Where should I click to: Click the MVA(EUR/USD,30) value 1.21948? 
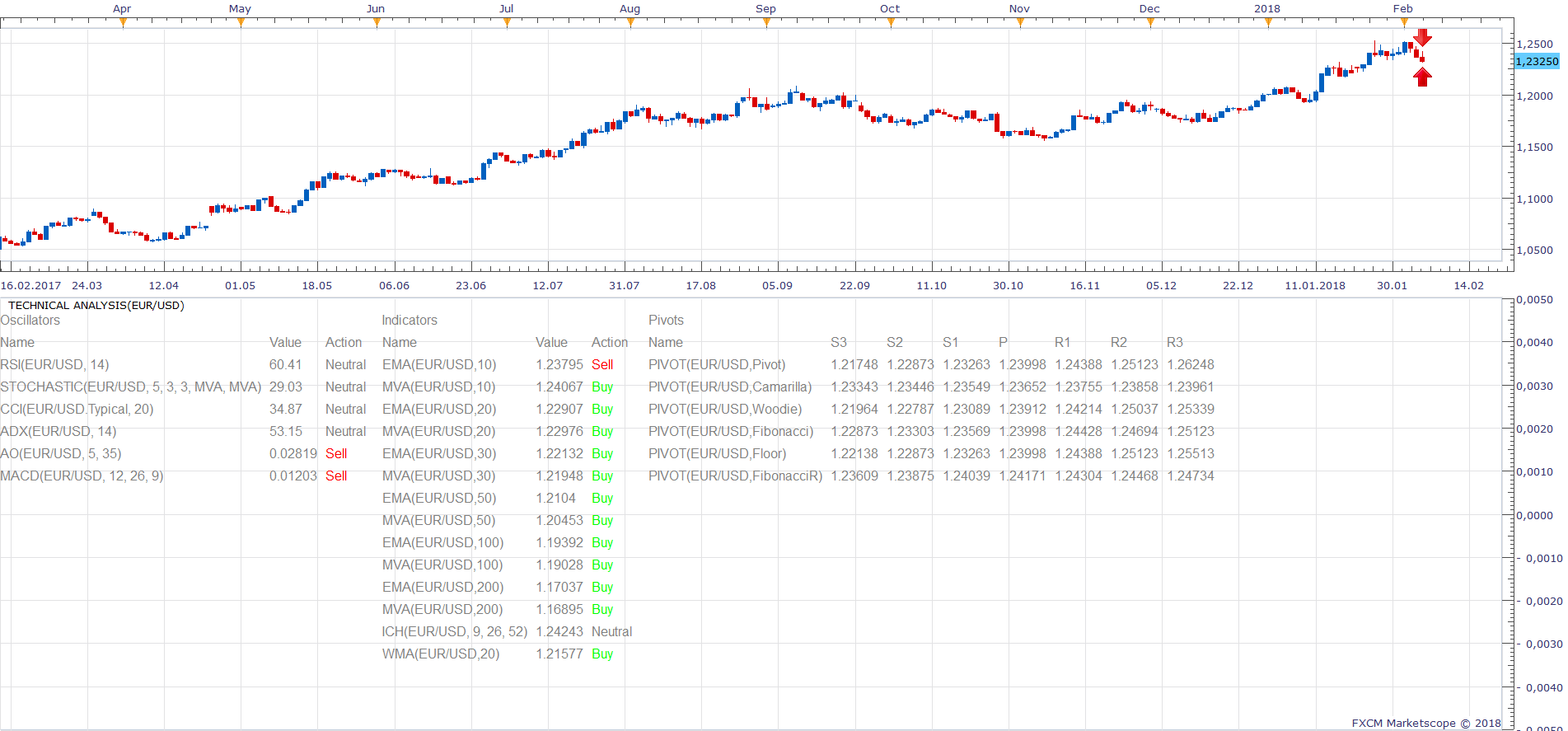559,476
